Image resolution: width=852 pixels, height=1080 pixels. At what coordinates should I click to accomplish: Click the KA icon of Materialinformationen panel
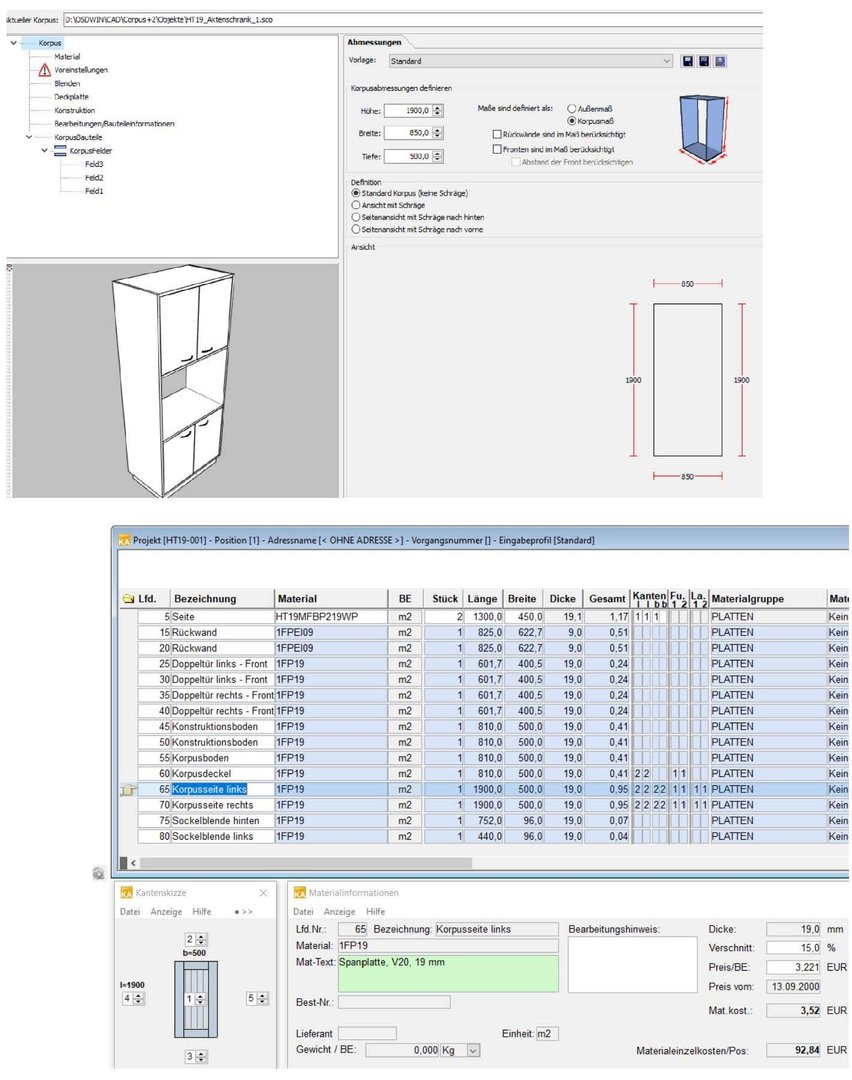pyautogui.click(x=300, y=893)
